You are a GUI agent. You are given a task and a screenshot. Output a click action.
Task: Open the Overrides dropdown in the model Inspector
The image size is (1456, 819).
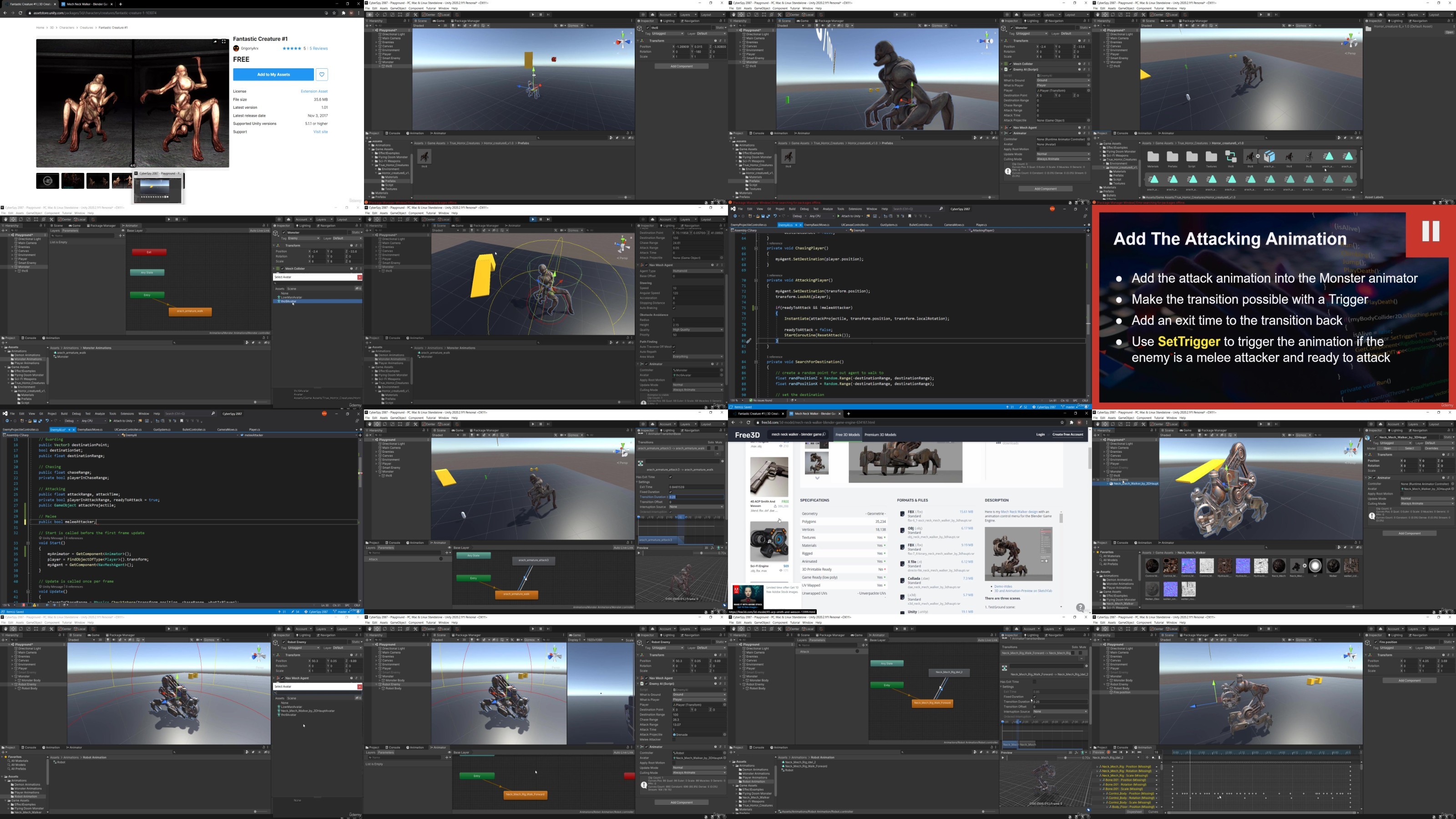point(1440,448)
